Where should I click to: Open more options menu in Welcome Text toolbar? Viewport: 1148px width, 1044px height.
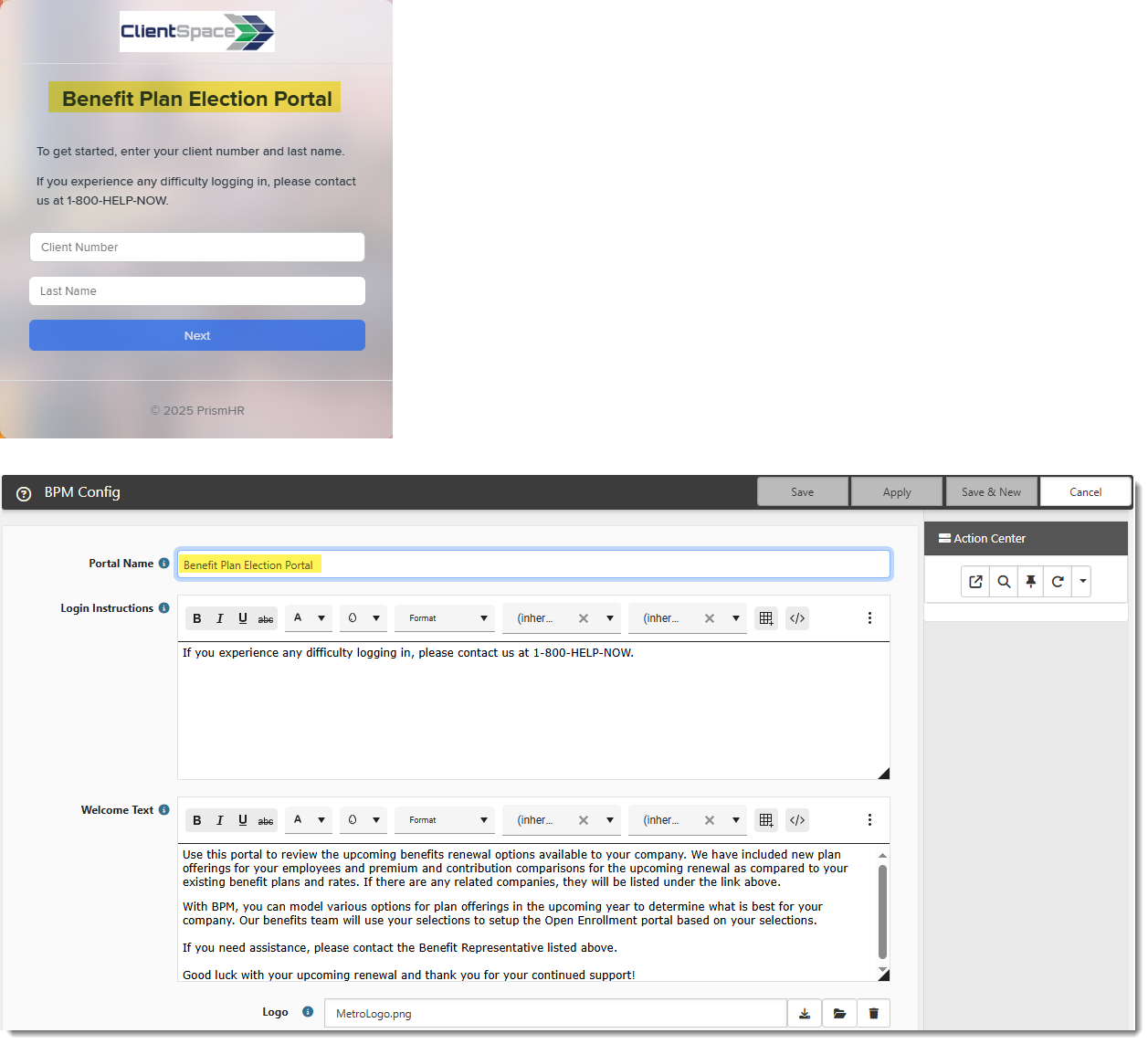869,820
